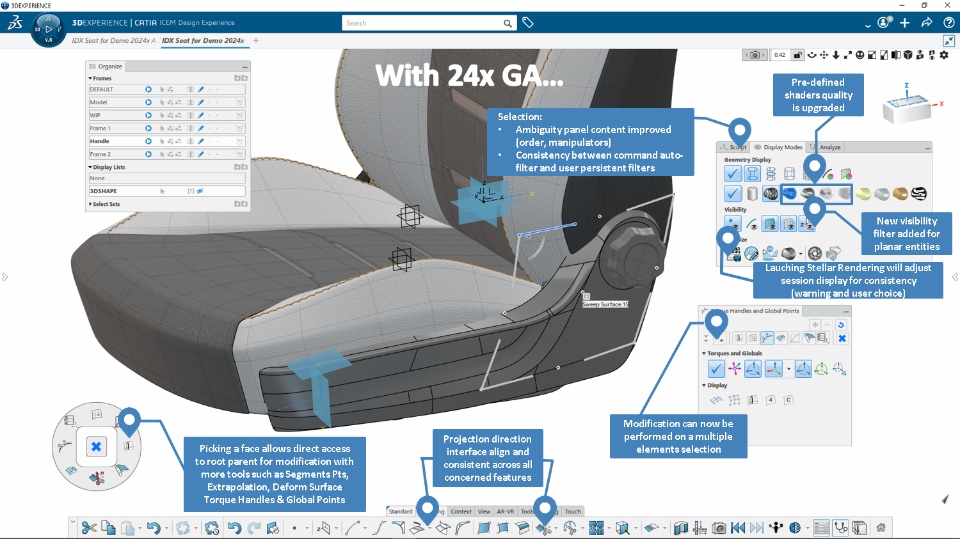Screen dimensions: 960x539
Task: Activate the Model frame play toggle
Action: coord(148,102)
